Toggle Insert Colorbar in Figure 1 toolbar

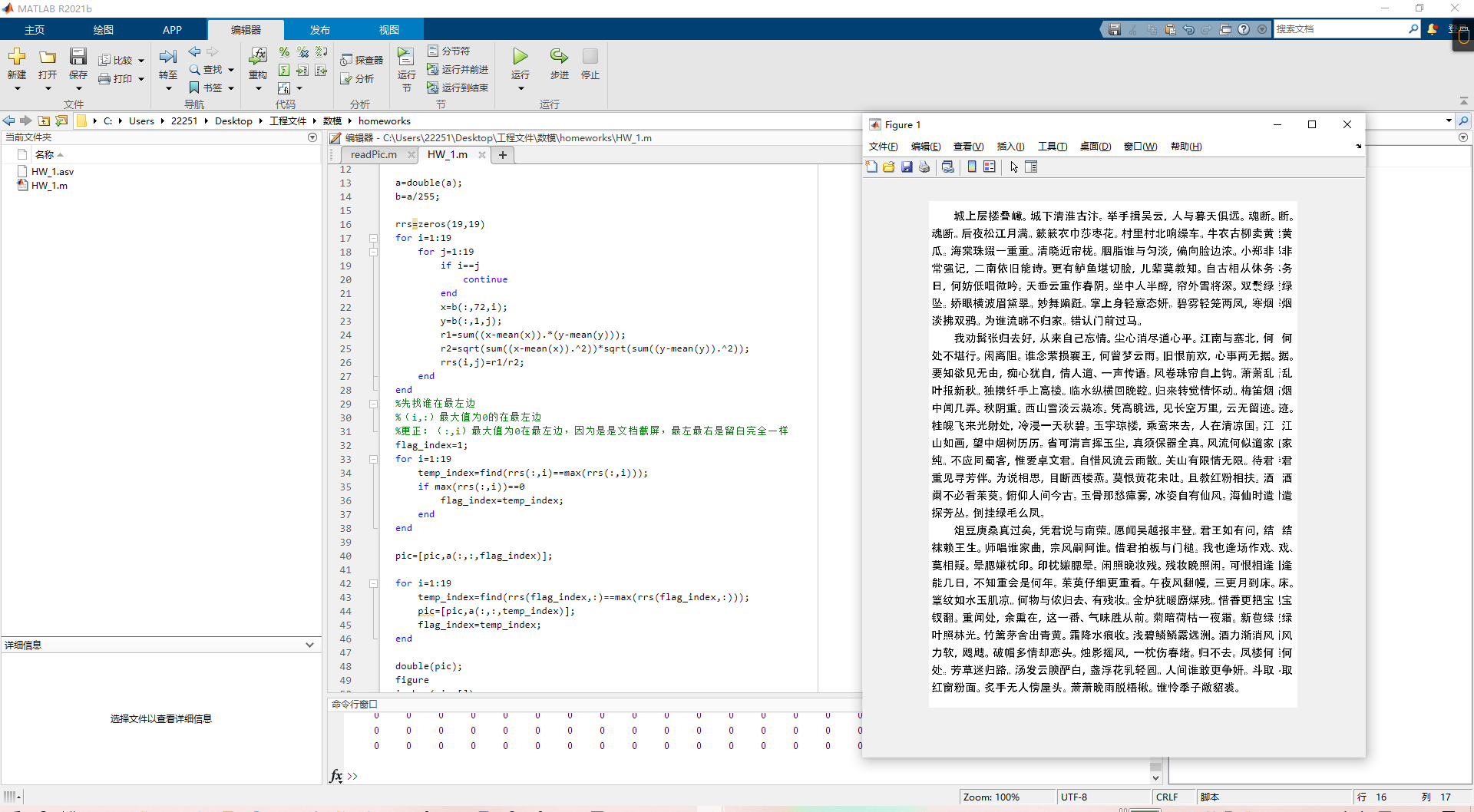pos(972,167)
